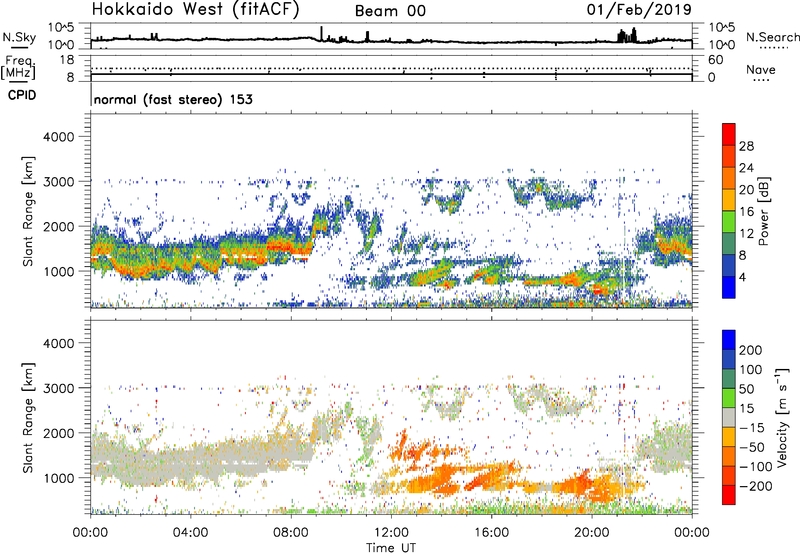Click the "Beam 00" label
This screenshot has height=554, width=800.
(390, 11)
